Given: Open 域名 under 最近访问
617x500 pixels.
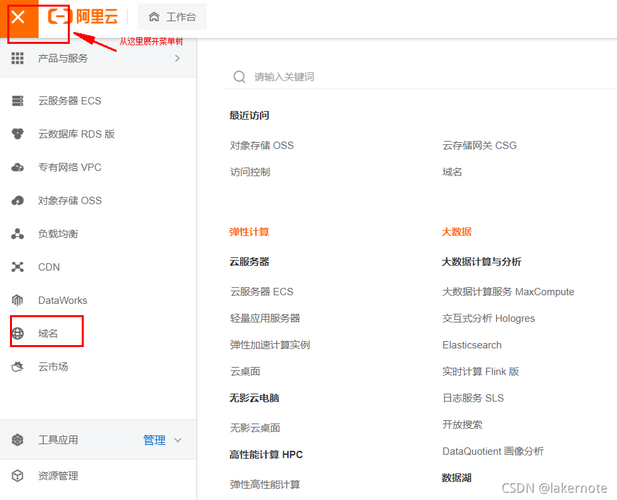Looking at the screenshot, I should point(452,172).
